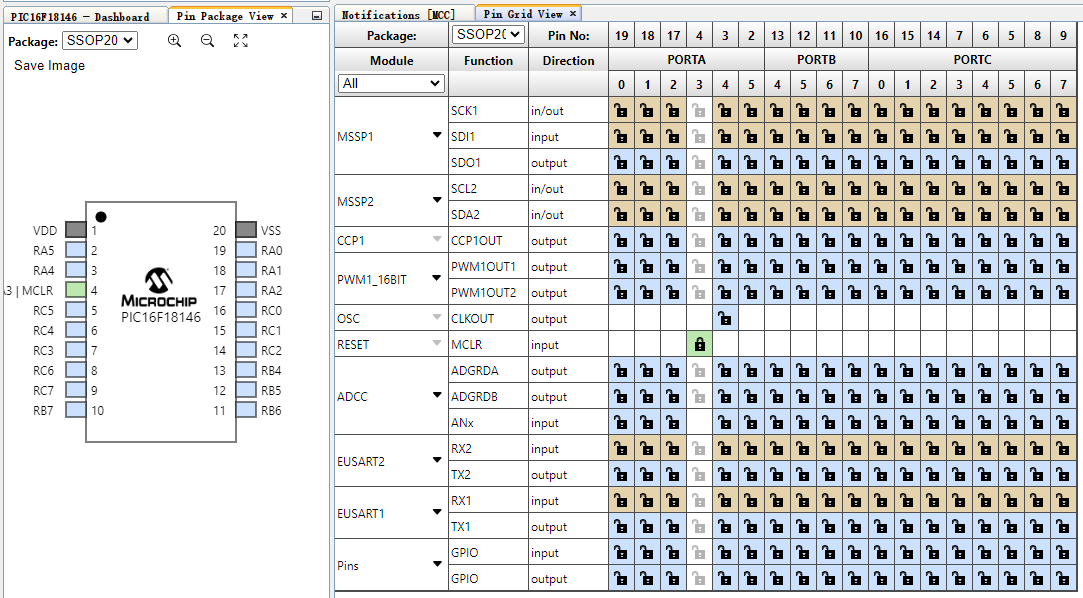Unlock the green MCLR lock on RA3
The image size is (1083, 598).
700,345
